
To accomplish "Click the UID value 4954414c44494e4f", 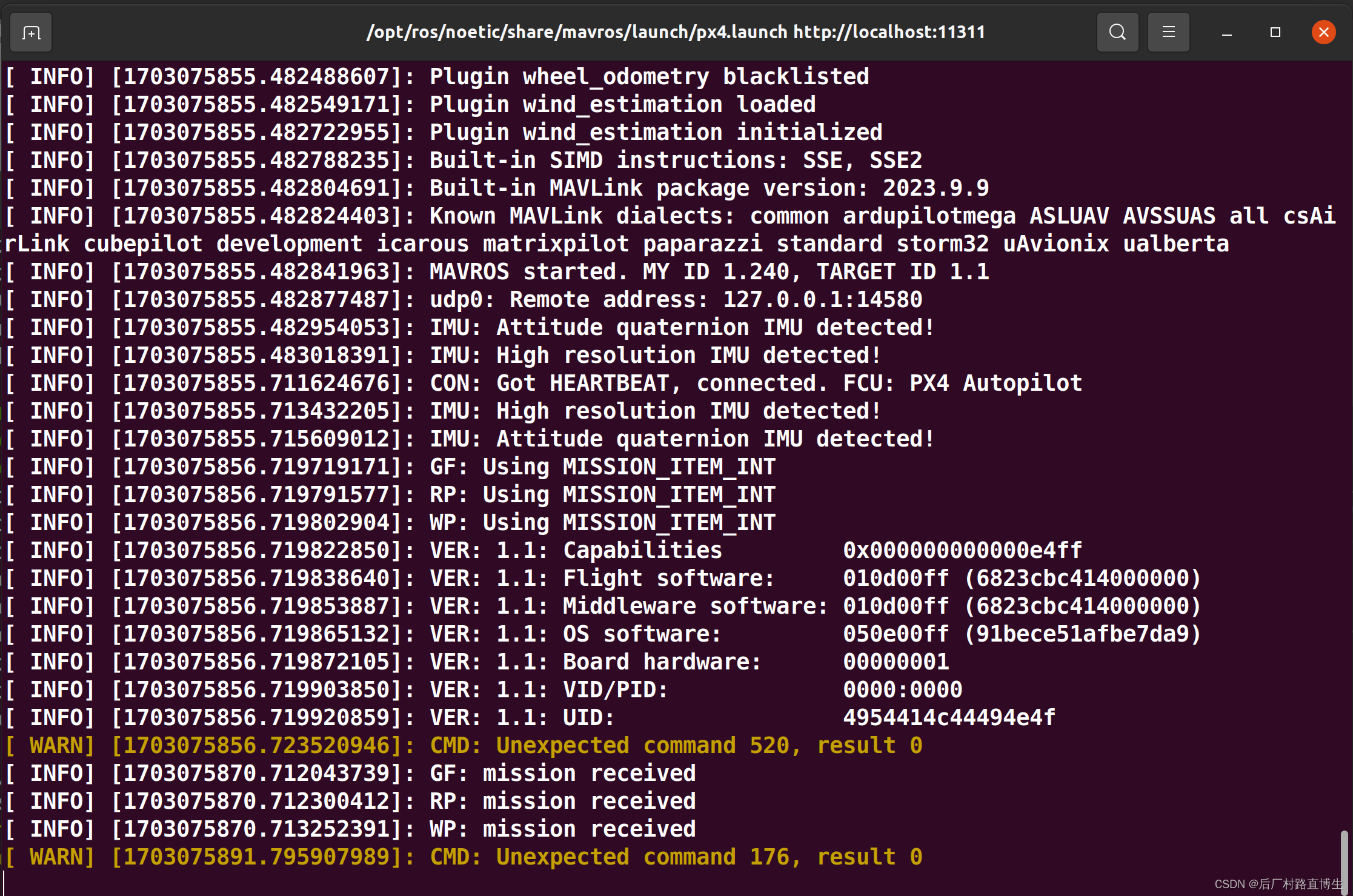I will pos(949,718).
